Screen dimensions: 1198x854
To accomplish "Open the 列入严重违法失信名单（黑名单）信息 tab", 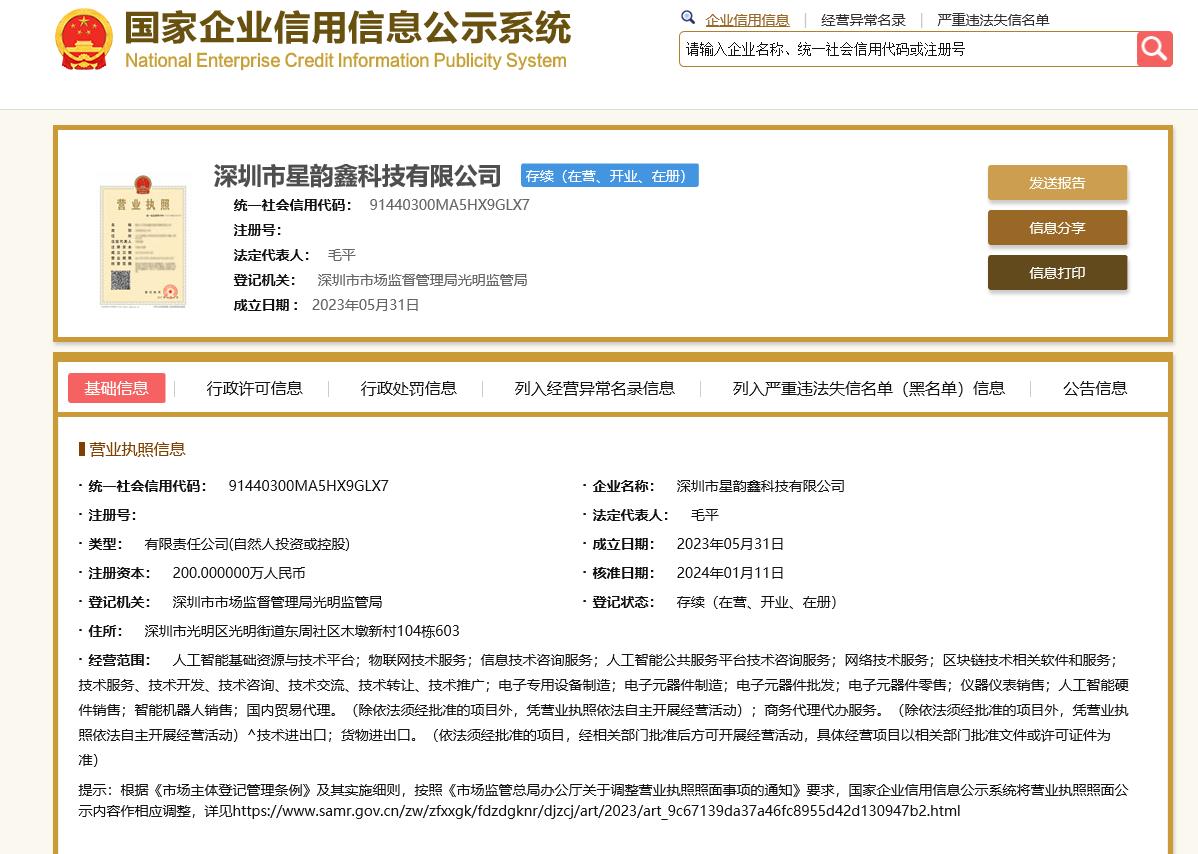I will click(869, 388).
